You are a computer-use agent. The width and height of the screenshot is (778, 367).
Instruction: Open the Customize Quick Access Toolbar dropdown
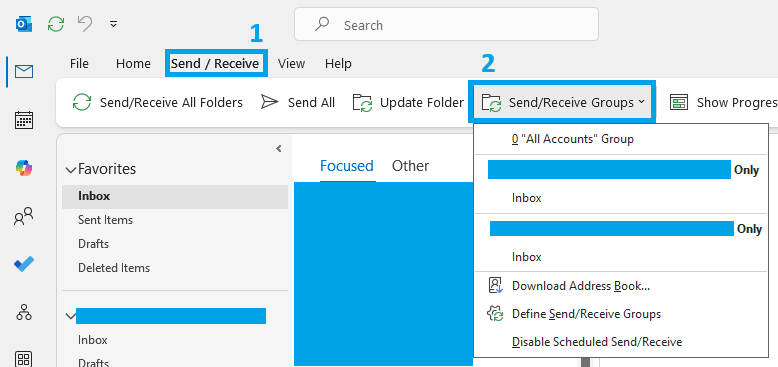pos(114,24)
